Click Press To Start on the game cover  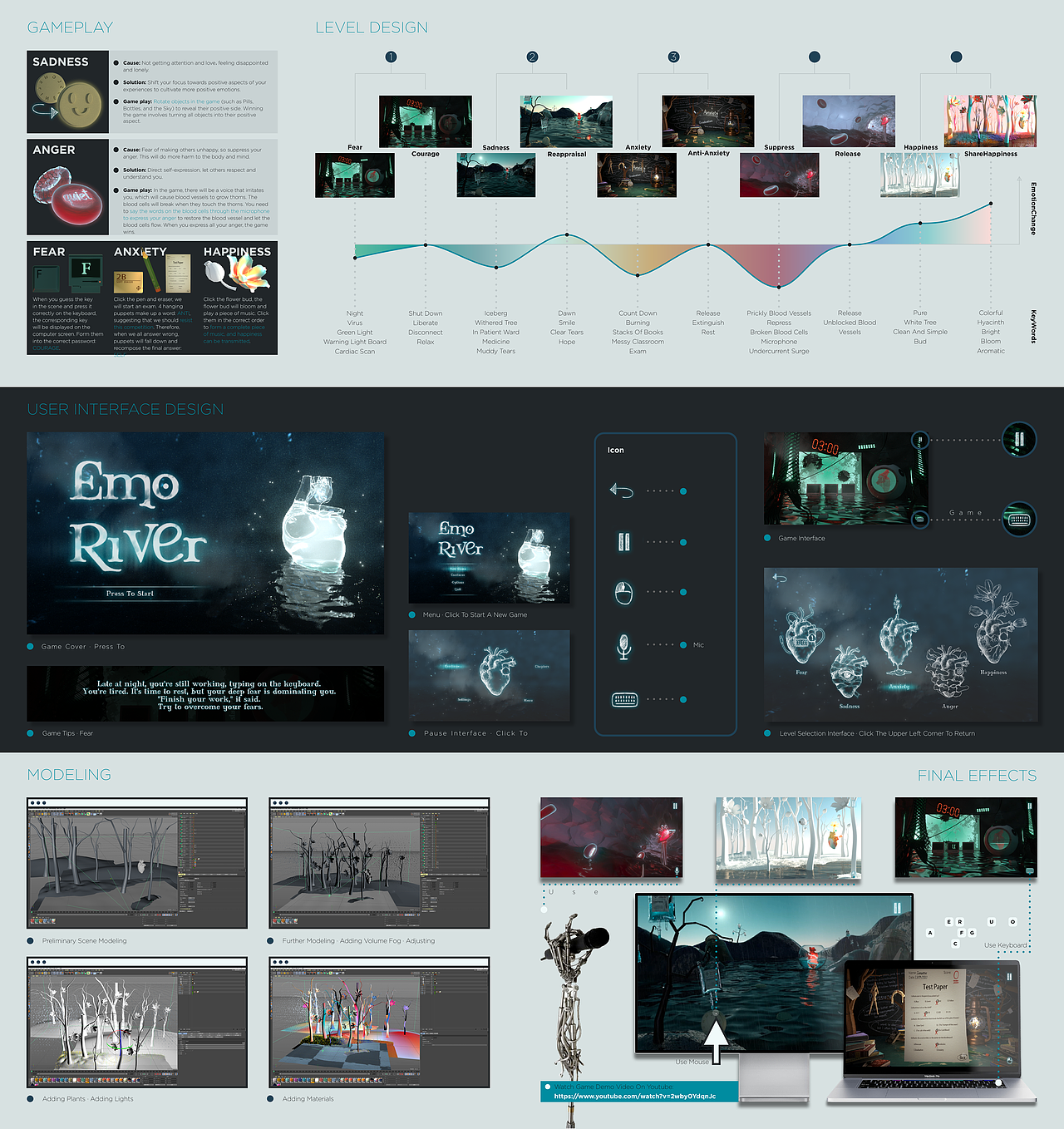click(130, 594)
